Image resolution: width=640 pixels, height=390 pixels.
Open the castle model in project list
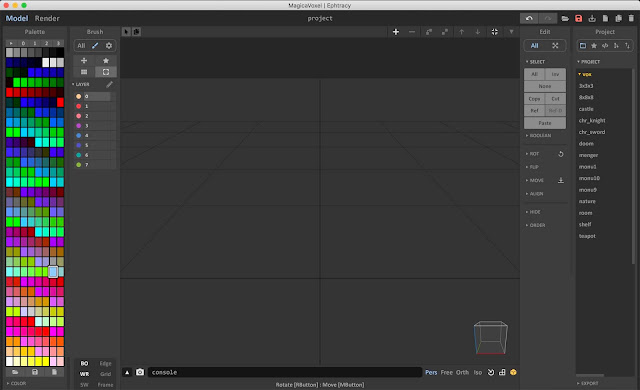(586, 109)
